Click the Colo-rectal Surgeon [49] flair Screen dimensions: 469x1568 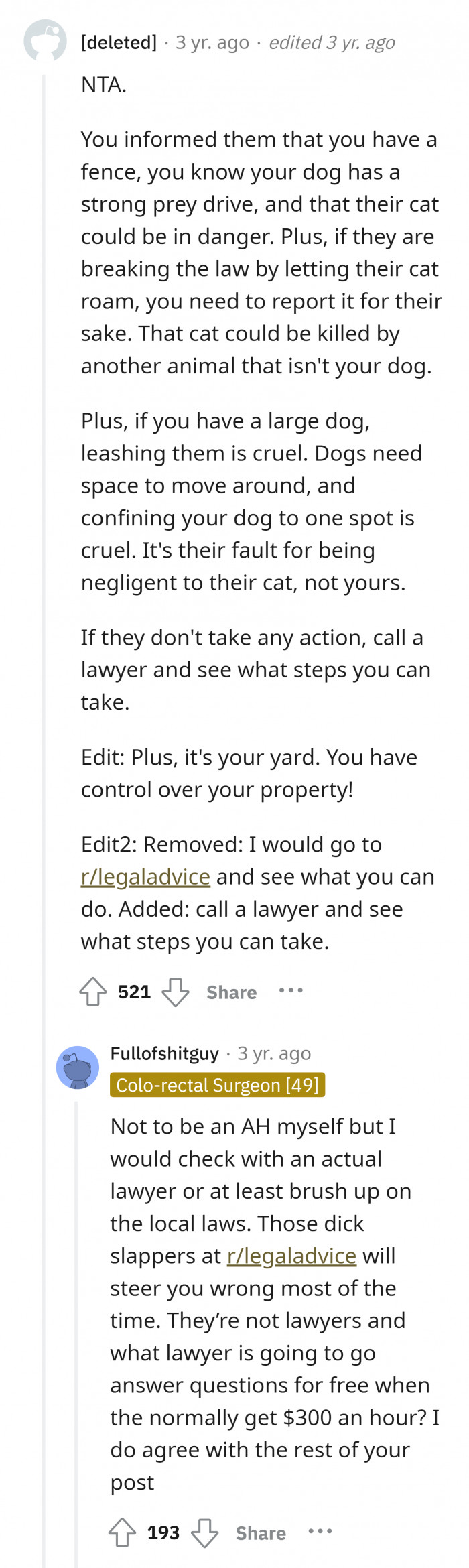pos(218,1085)
